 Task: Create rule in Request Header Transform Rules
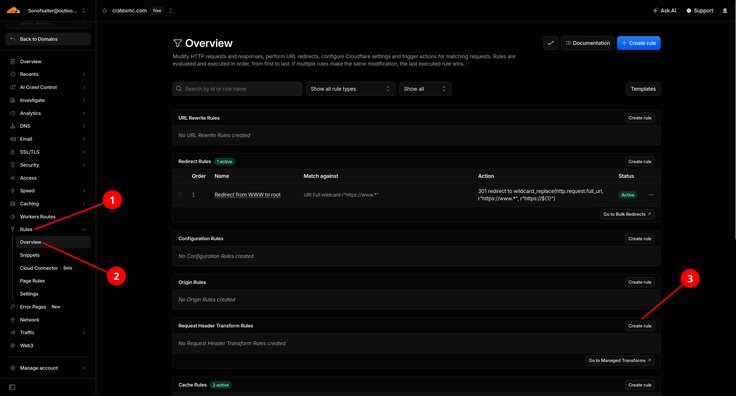[640, 326]
